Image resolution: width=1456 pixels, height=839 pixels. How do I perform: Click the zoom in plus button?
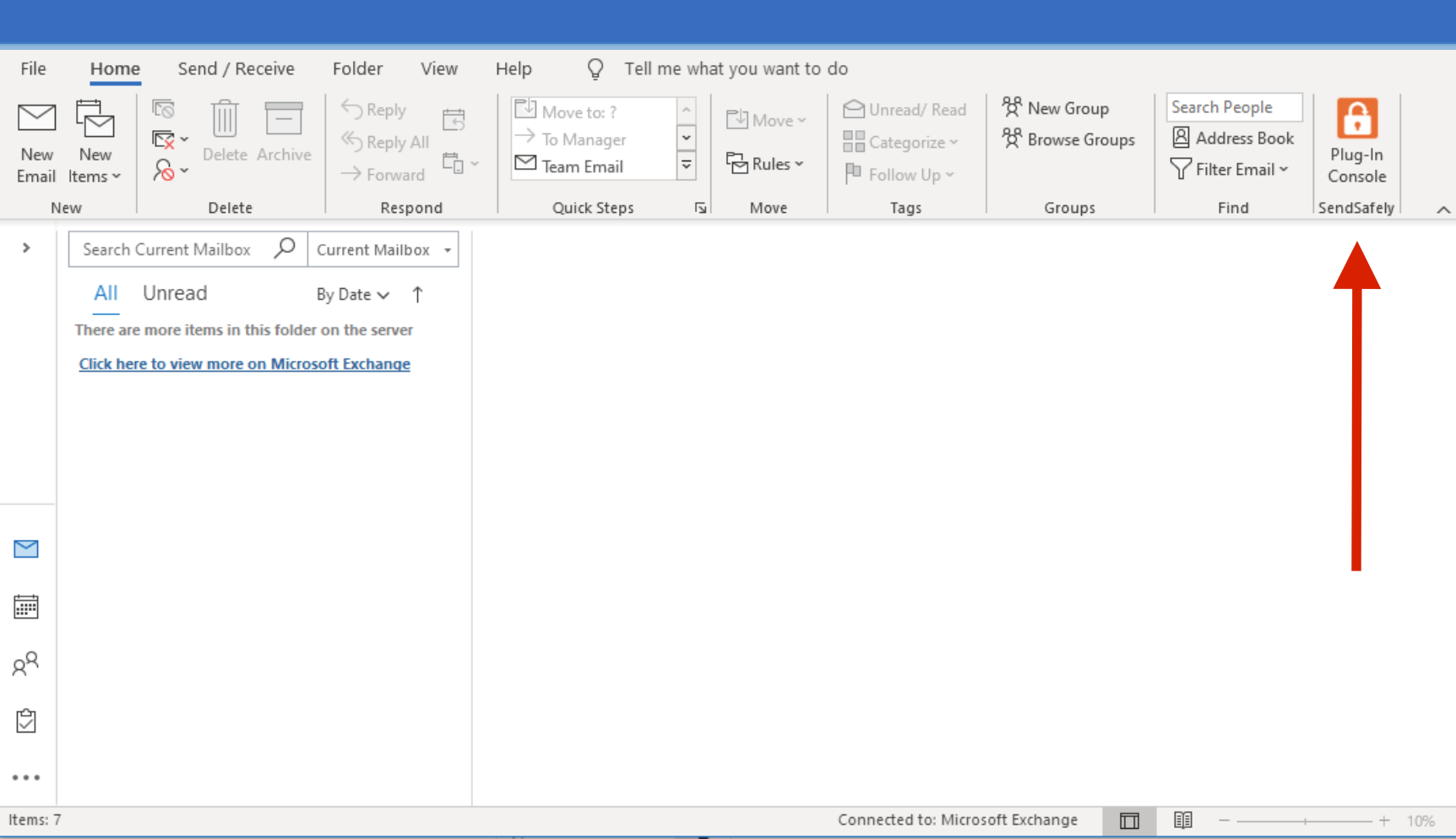tap(1384, 820)
